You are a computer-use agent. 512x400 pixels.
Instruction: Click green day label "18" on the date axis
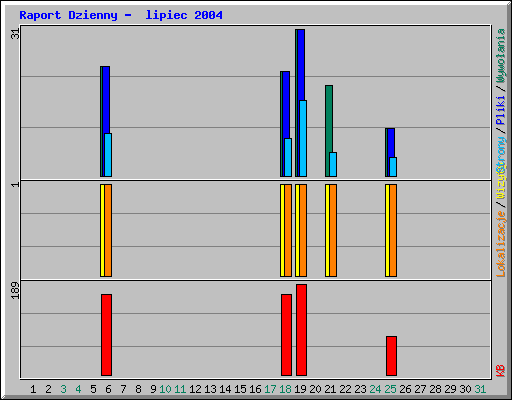pyautogui.click(x=285, y=389)
